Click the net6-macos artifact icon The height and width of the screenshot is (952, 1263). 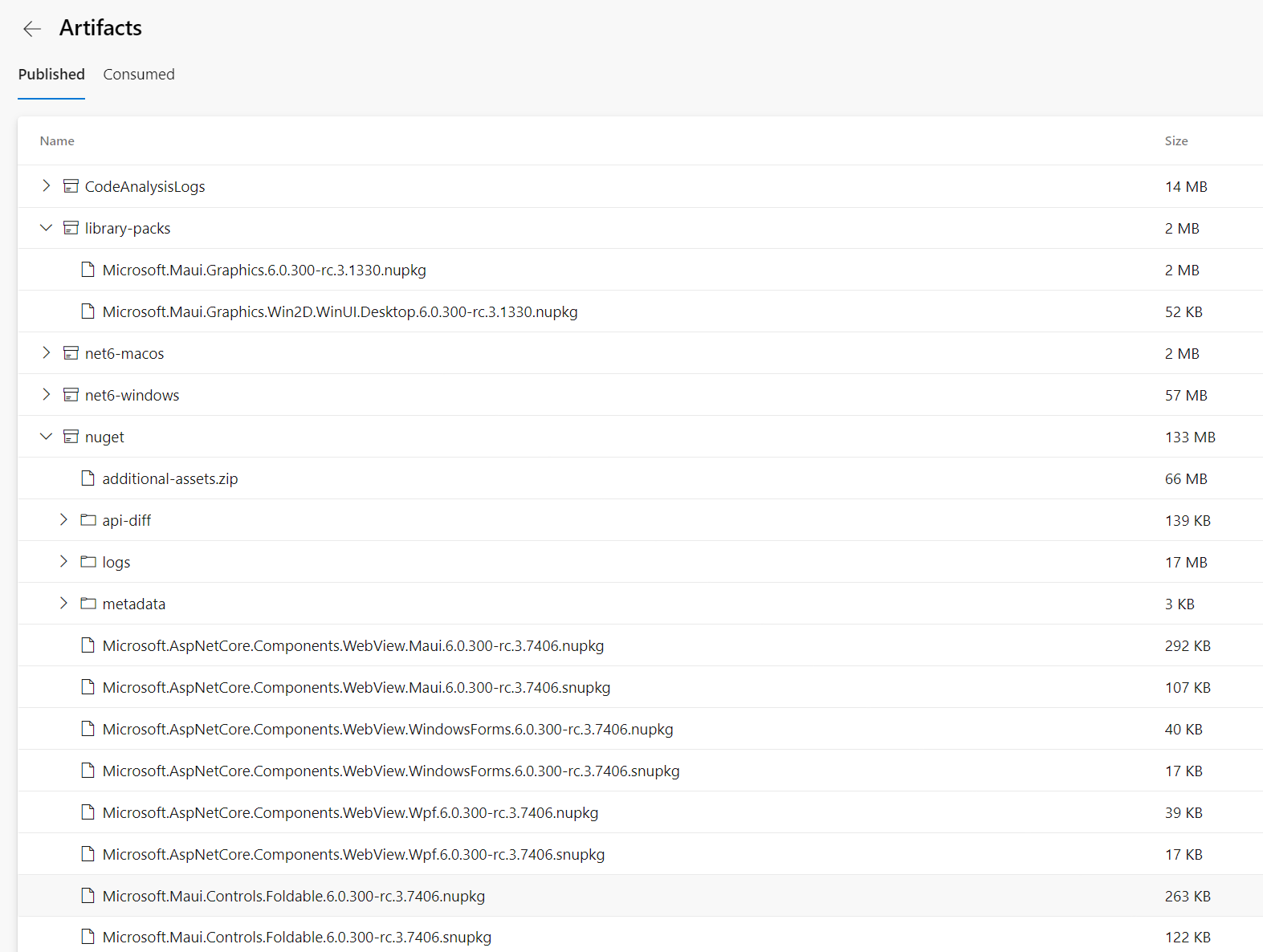[71, 353]
